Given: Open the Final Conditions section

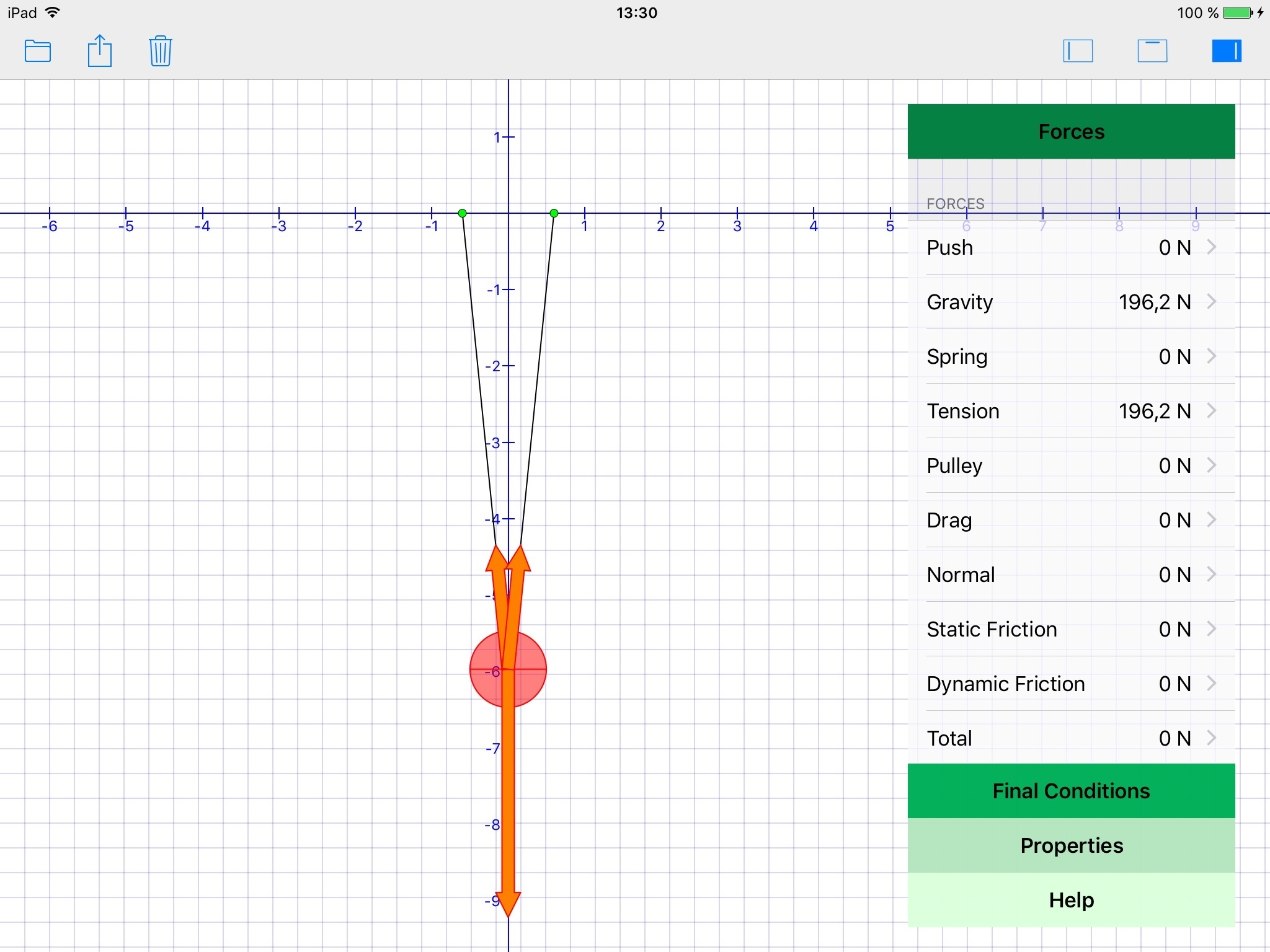Looking at the screenshot, I should [x=1071, y=791].
